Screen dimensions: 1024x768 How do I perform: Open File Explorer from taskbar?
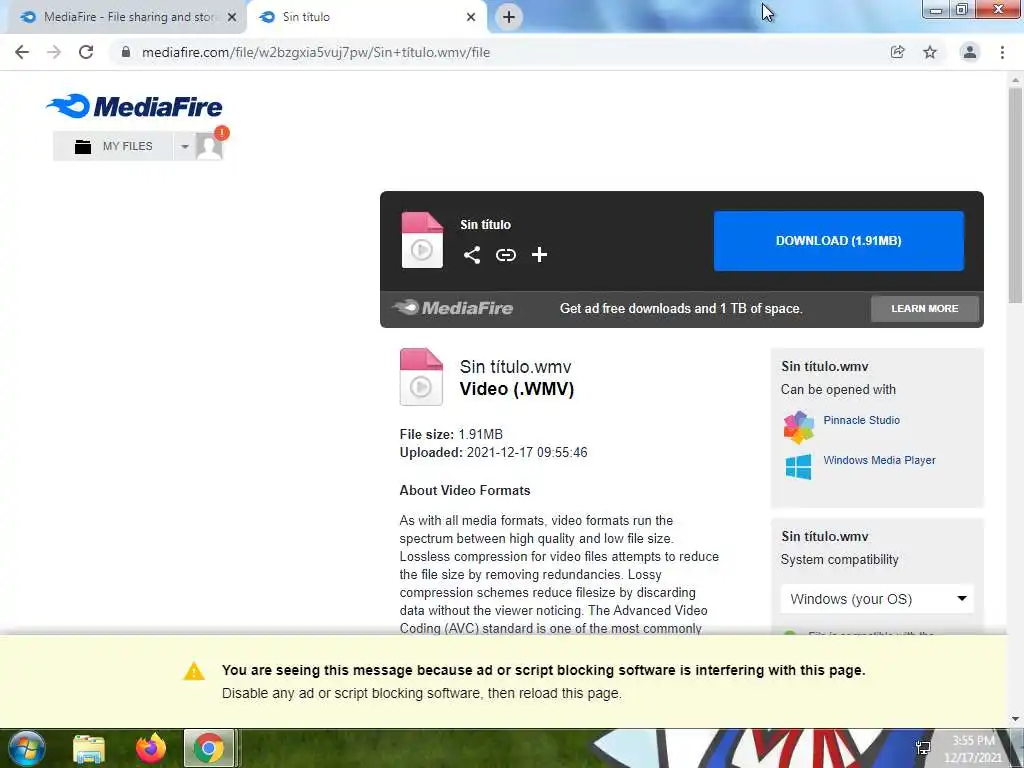tap(89, 748)
